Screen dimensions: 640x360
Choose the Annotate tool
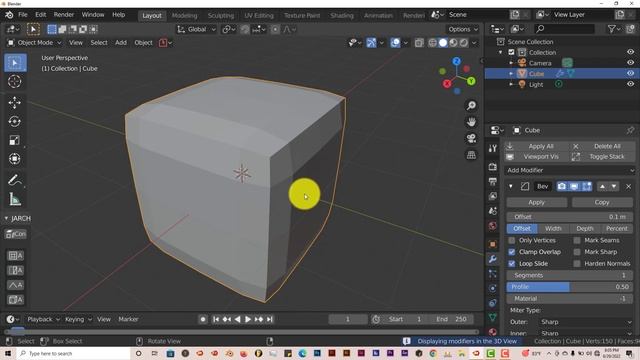click(15, 180)
